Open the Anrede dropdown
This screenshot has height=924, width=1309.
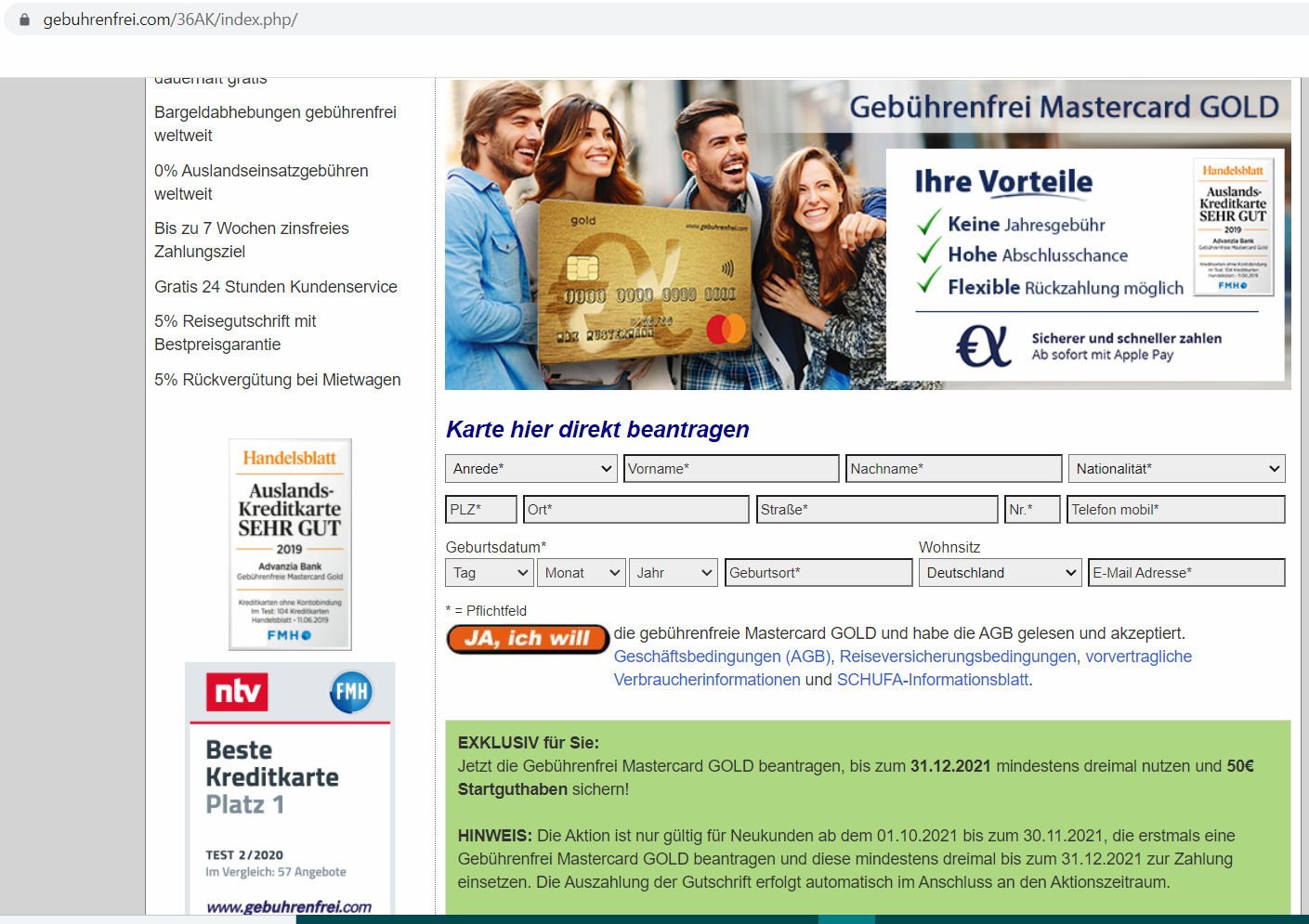click(531, 469)
